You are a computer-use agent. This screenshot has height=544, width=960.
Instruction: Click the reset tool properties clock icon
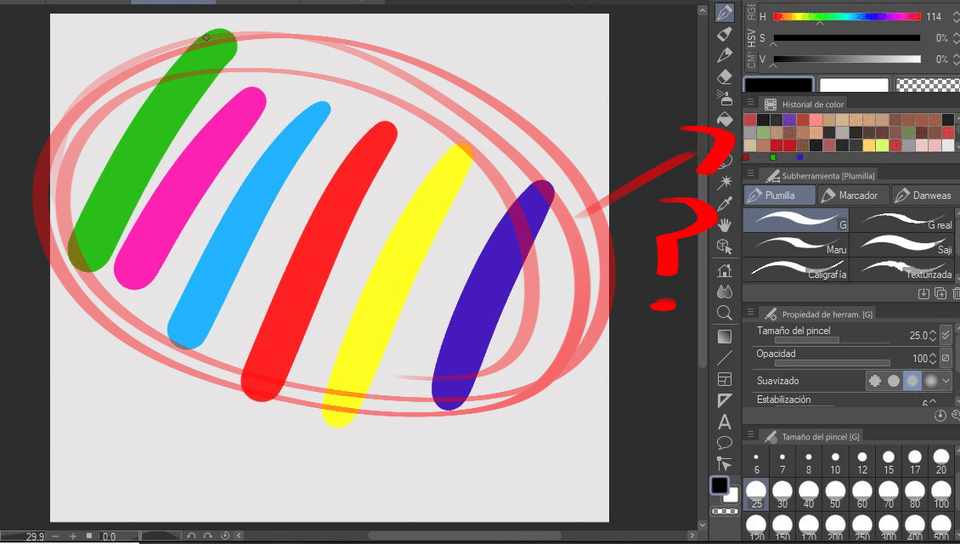(940, 416)
